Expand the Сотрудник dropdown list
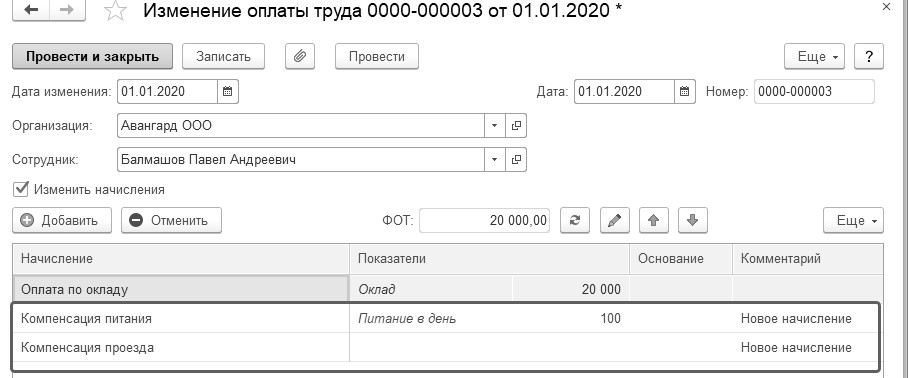The width and height of the screenshot is (908, 378). point(495,159)
